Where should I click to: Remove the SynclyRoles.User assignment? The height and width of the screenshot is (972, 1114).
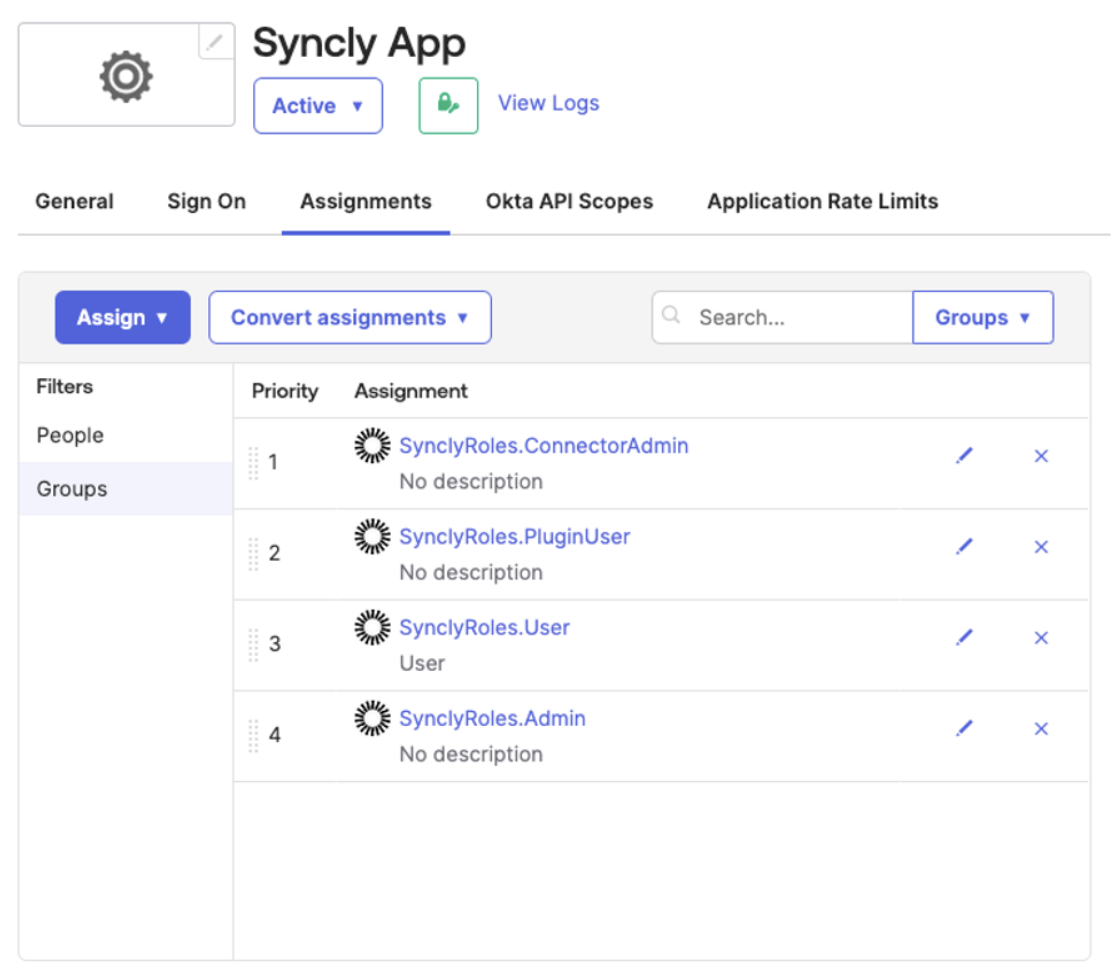pos(1041,638)
